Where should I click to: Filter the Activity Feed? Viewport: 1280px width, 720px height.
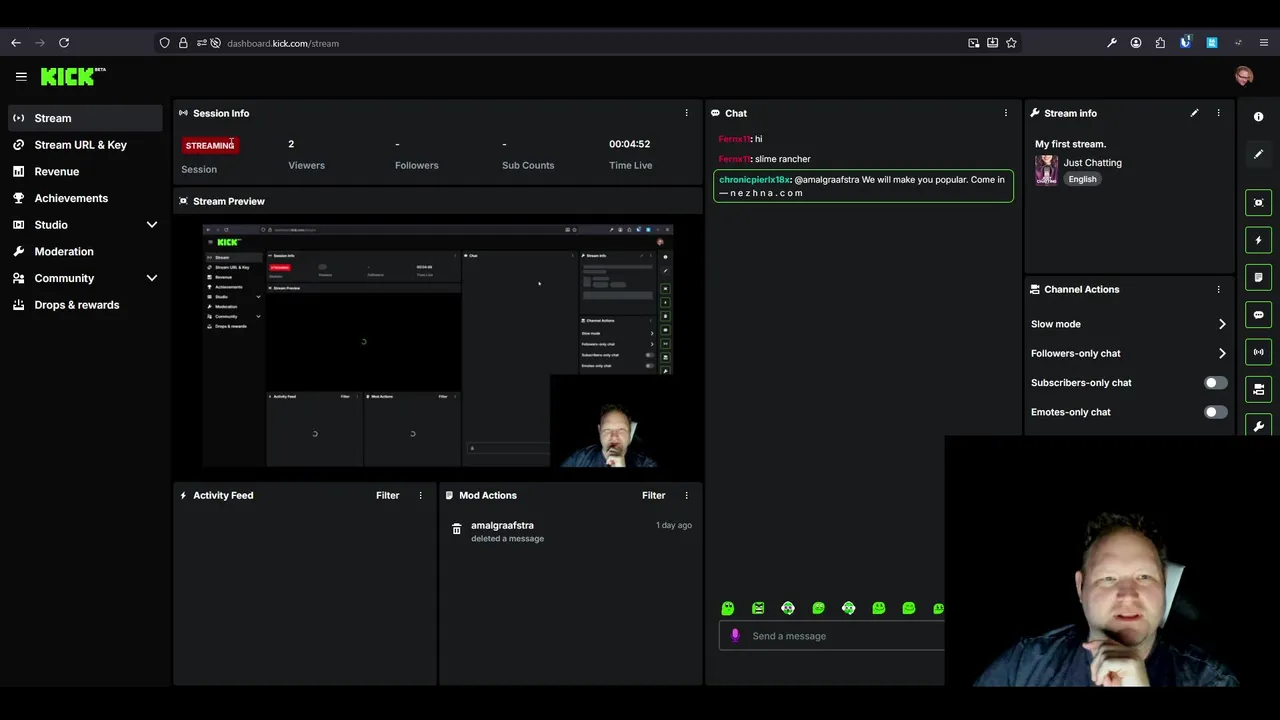tap(387, 495)
